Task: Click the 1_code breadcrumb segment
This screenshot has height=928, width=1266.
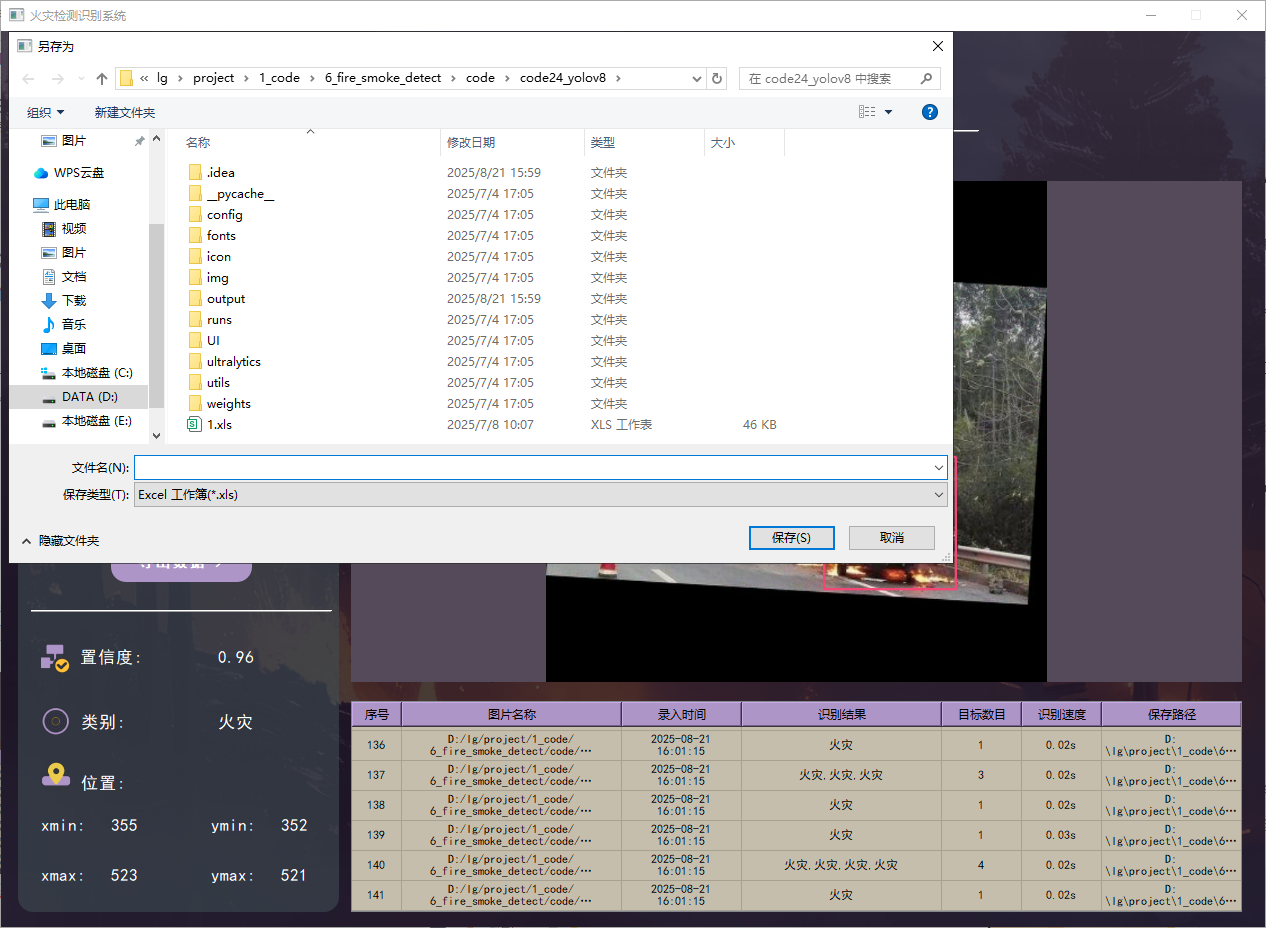Action: [279, 78]
